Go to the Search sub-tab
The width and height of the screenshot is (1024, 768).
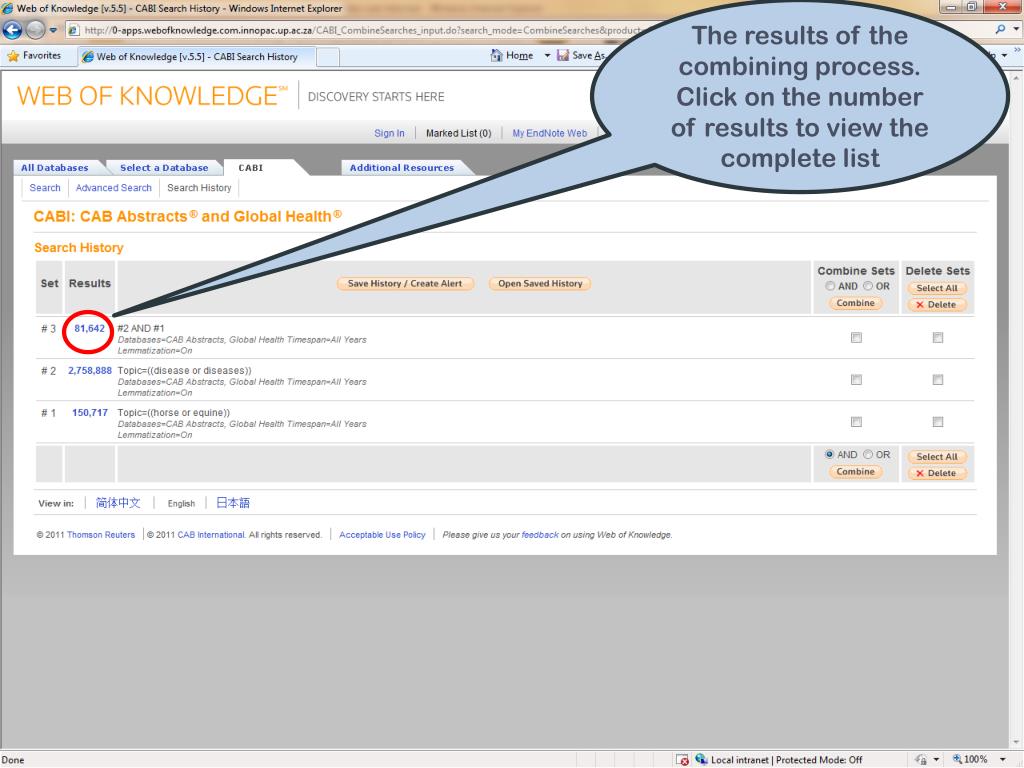tap(45, 188)
